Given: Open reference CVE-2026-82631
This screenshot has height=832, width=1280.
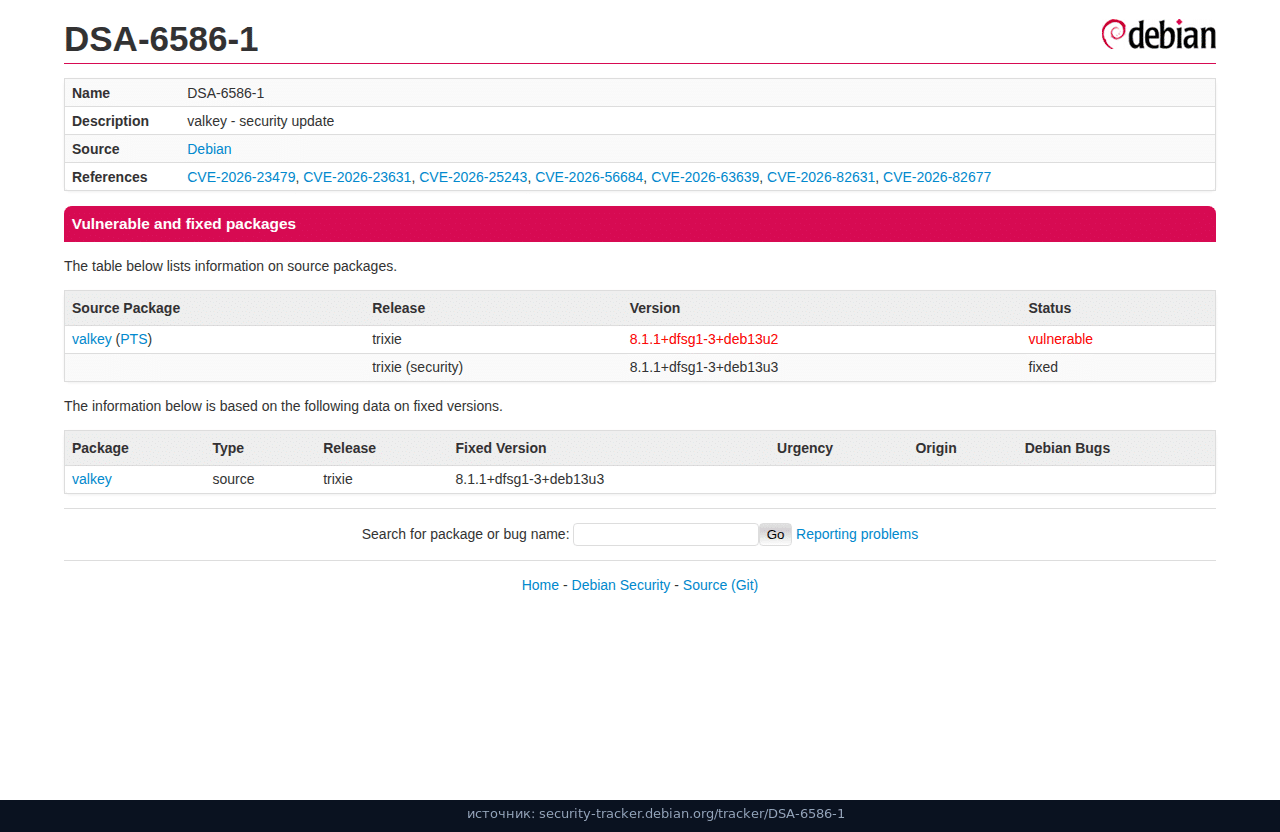Looking at the screenshot, I should (821, 177).
